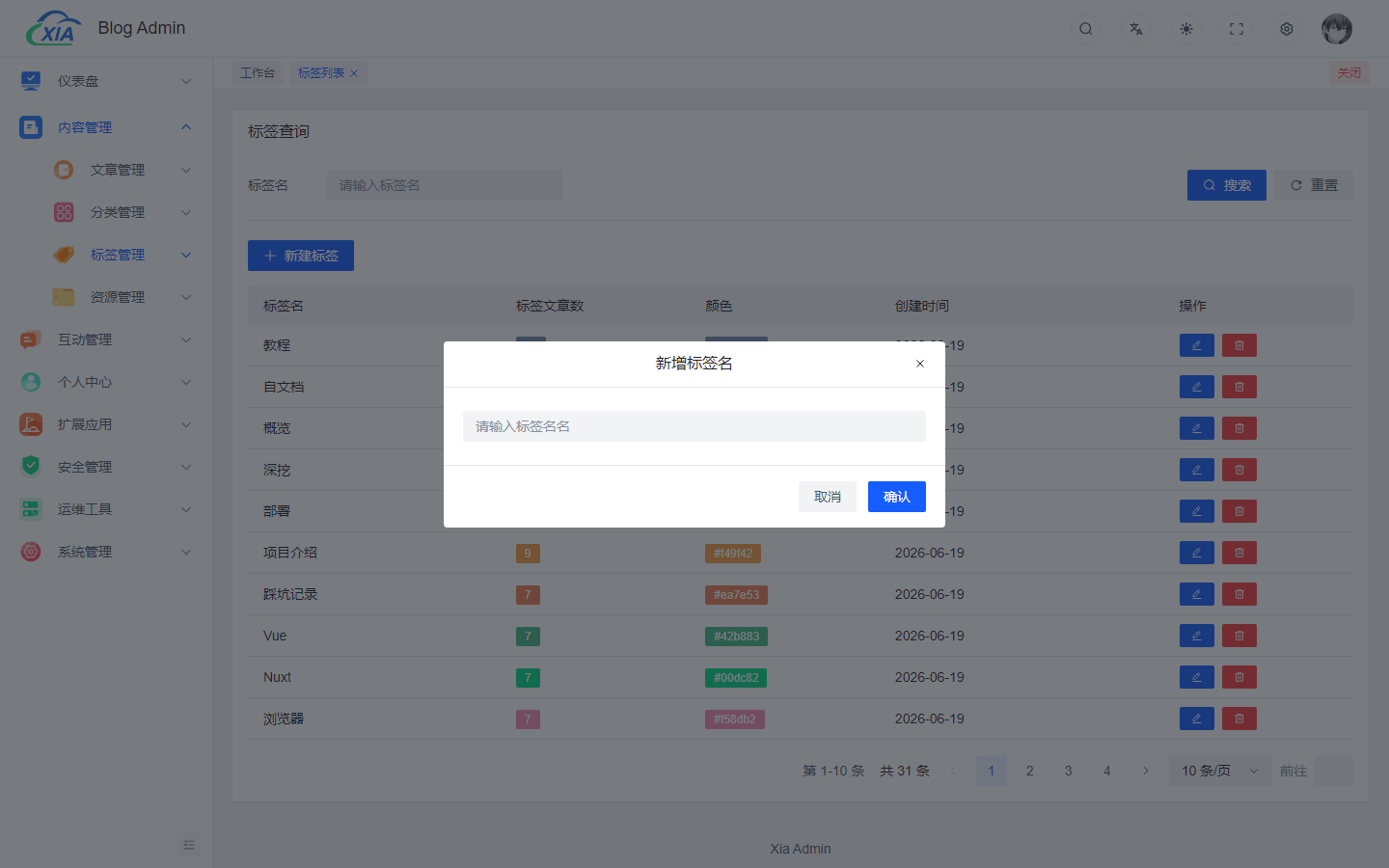
Task: Open the settings gear icon
Action: (1287, 29)
